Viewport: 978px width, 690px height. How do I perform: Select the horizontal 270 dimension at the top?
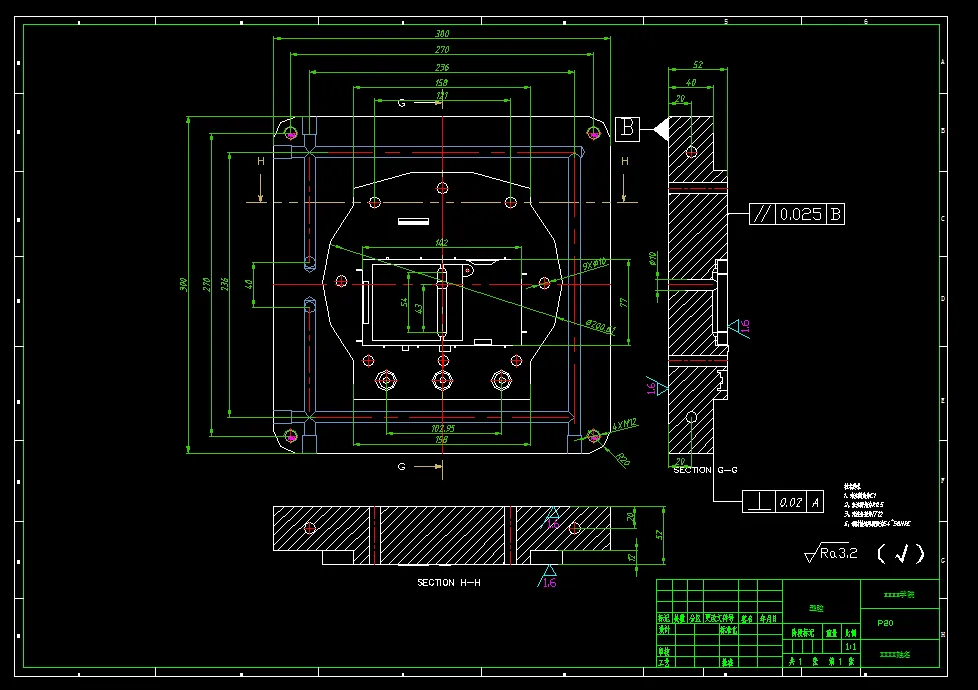pos(442,50)
